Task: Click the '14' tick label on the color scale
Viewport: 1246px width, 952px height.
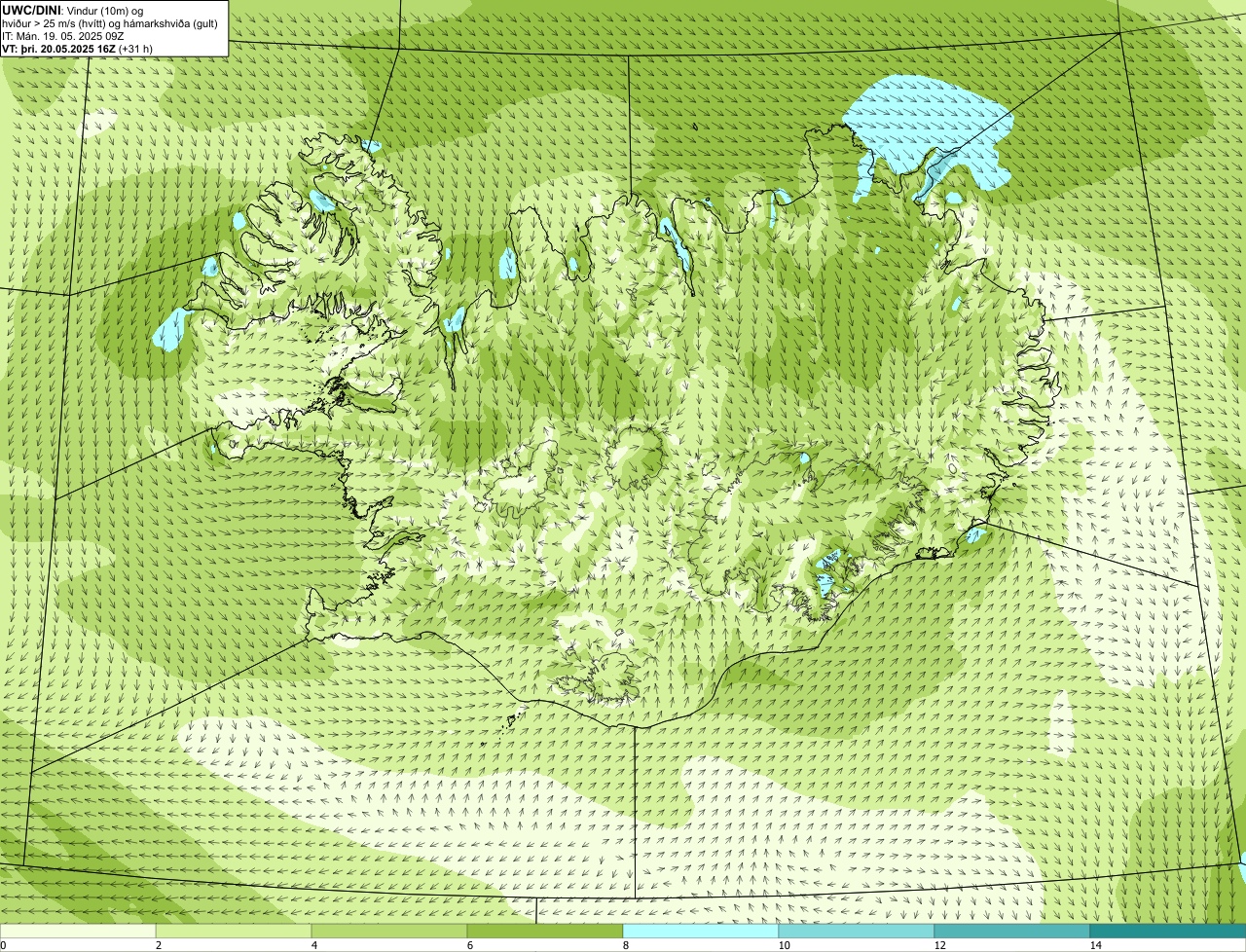Action: [1095, 945]
